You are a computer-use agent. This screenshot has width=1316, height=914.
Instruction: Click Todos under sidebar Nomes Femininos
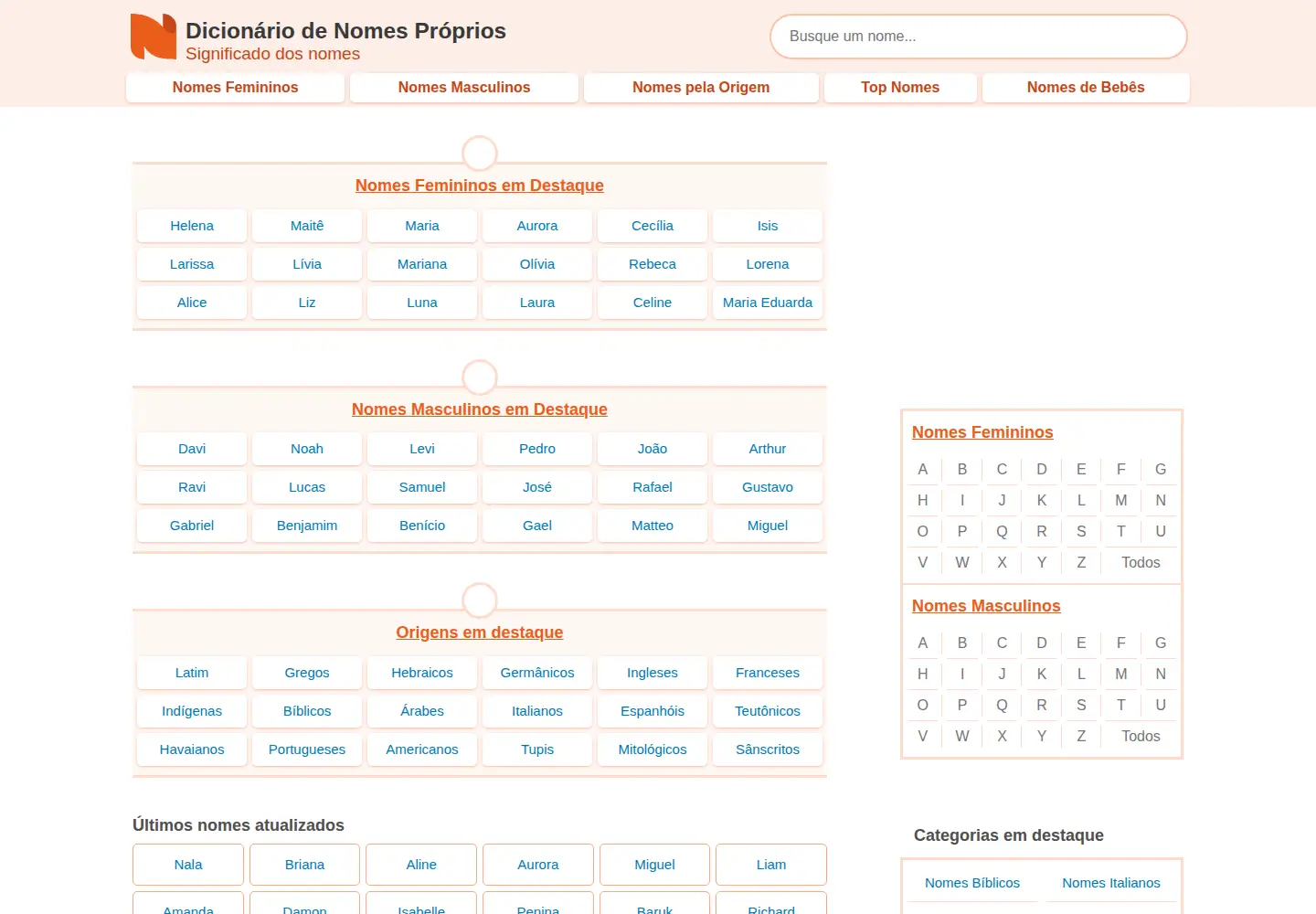point(1141,563)
